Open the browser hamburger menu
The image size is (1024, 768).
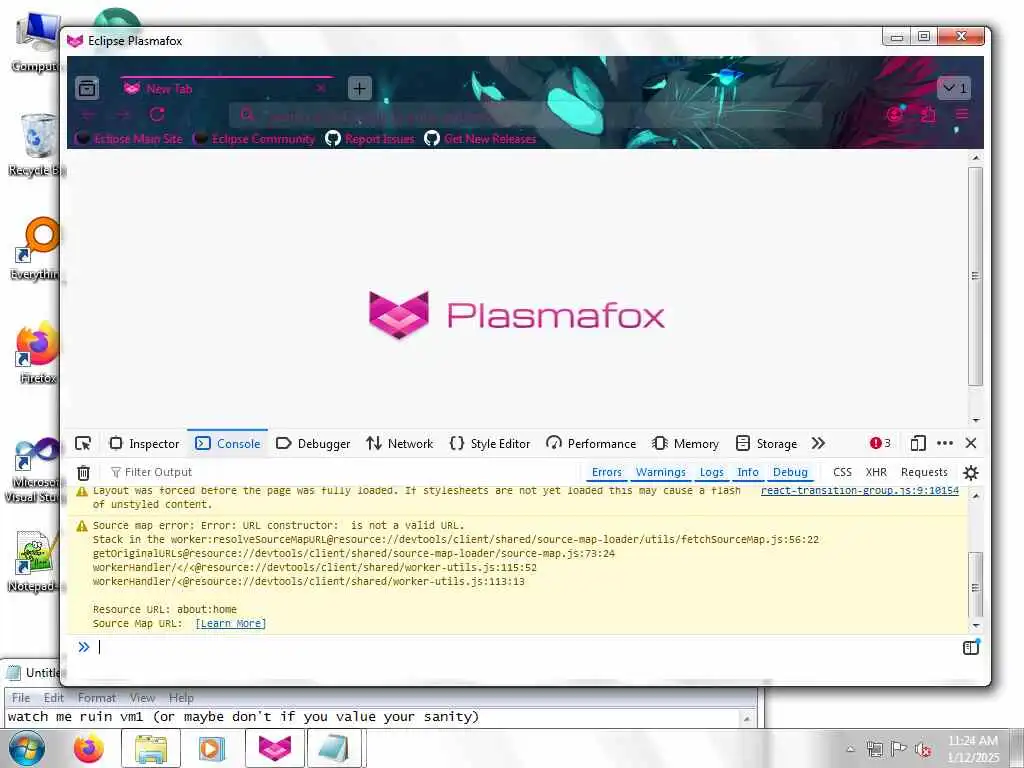(962, 114)
